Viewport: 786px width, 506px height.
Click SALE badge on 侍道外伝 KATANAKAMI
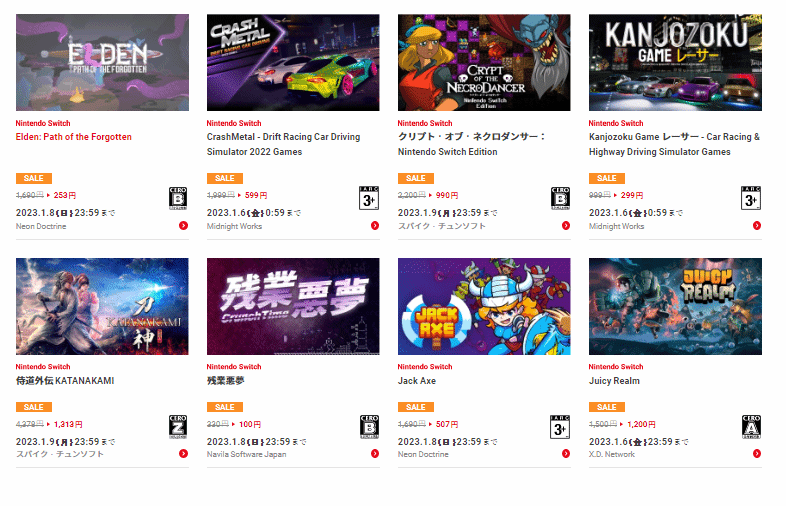point(34,407)
